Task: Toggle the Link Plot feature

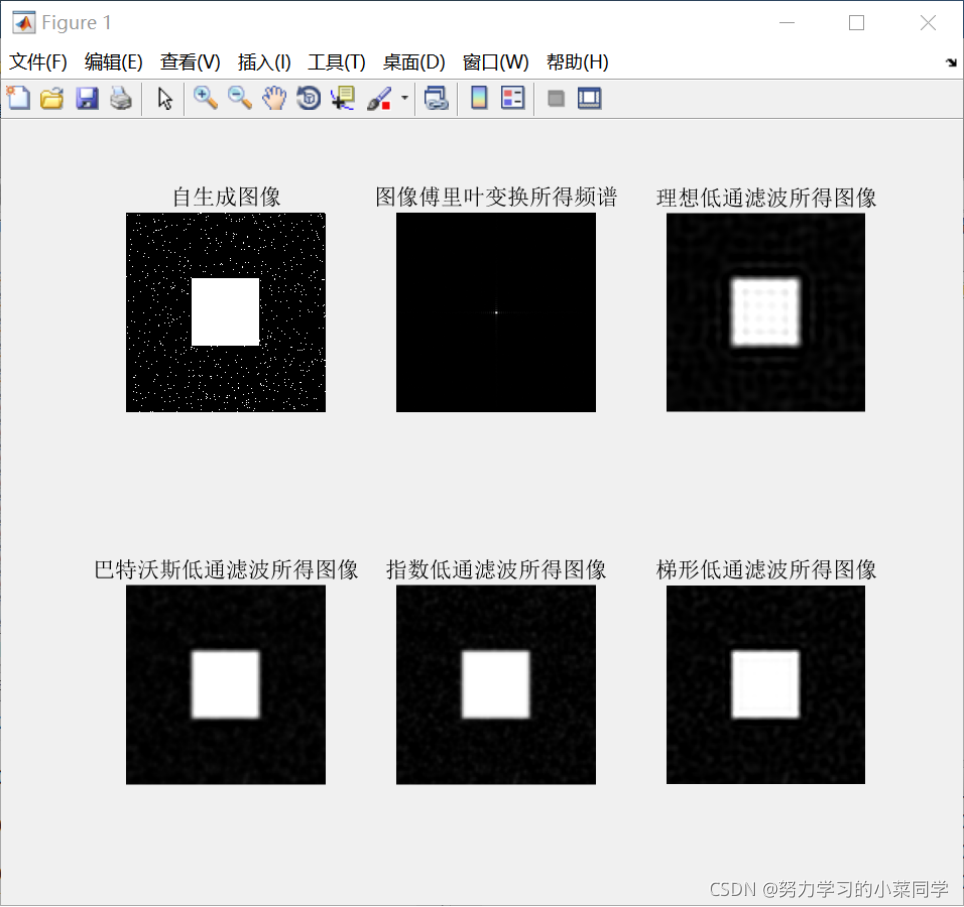Action: click(436, 98)
